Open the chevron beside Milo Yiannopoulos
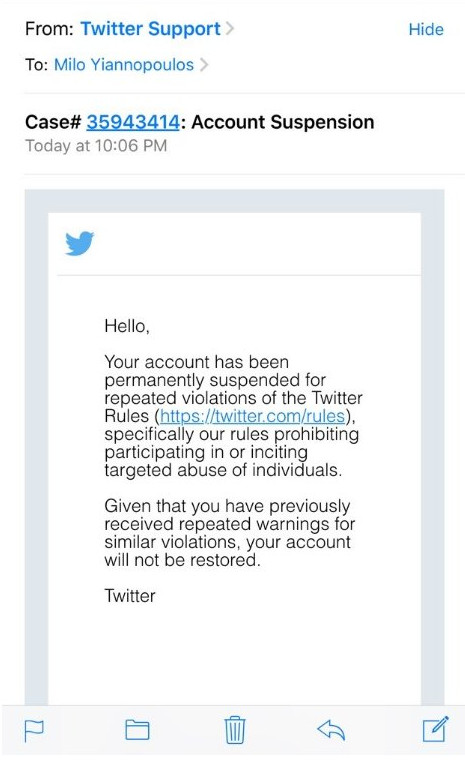 click(204, 65)
